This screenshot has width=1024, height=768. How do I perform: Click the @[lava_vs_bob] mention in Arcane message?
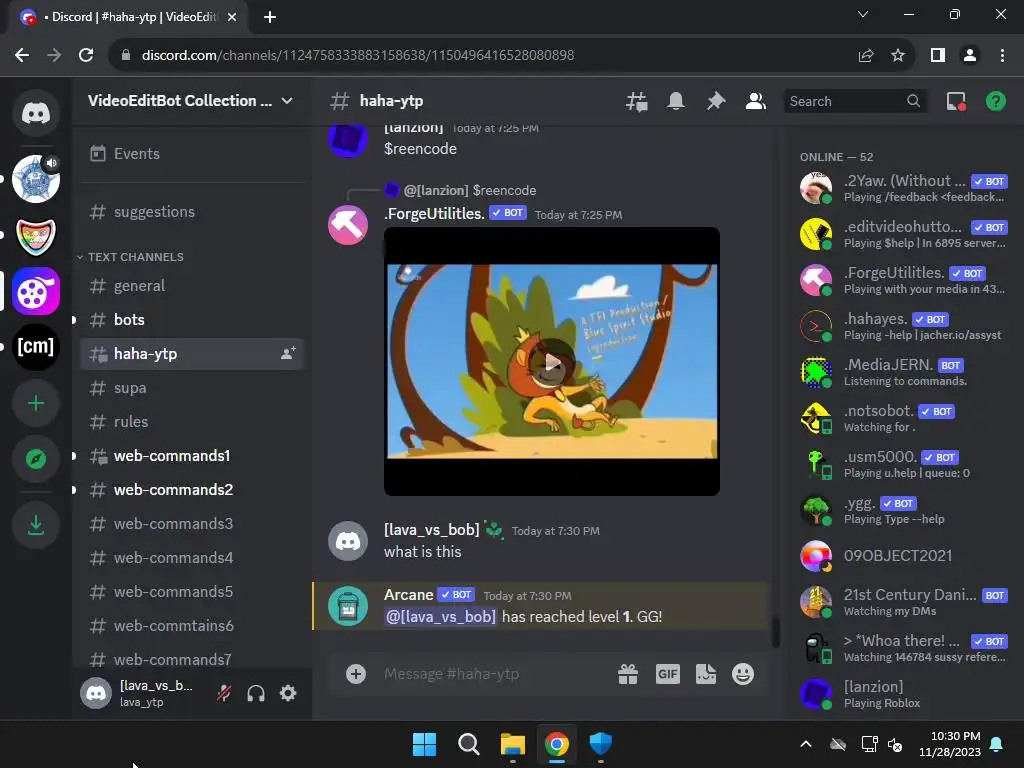coord(441,616)
